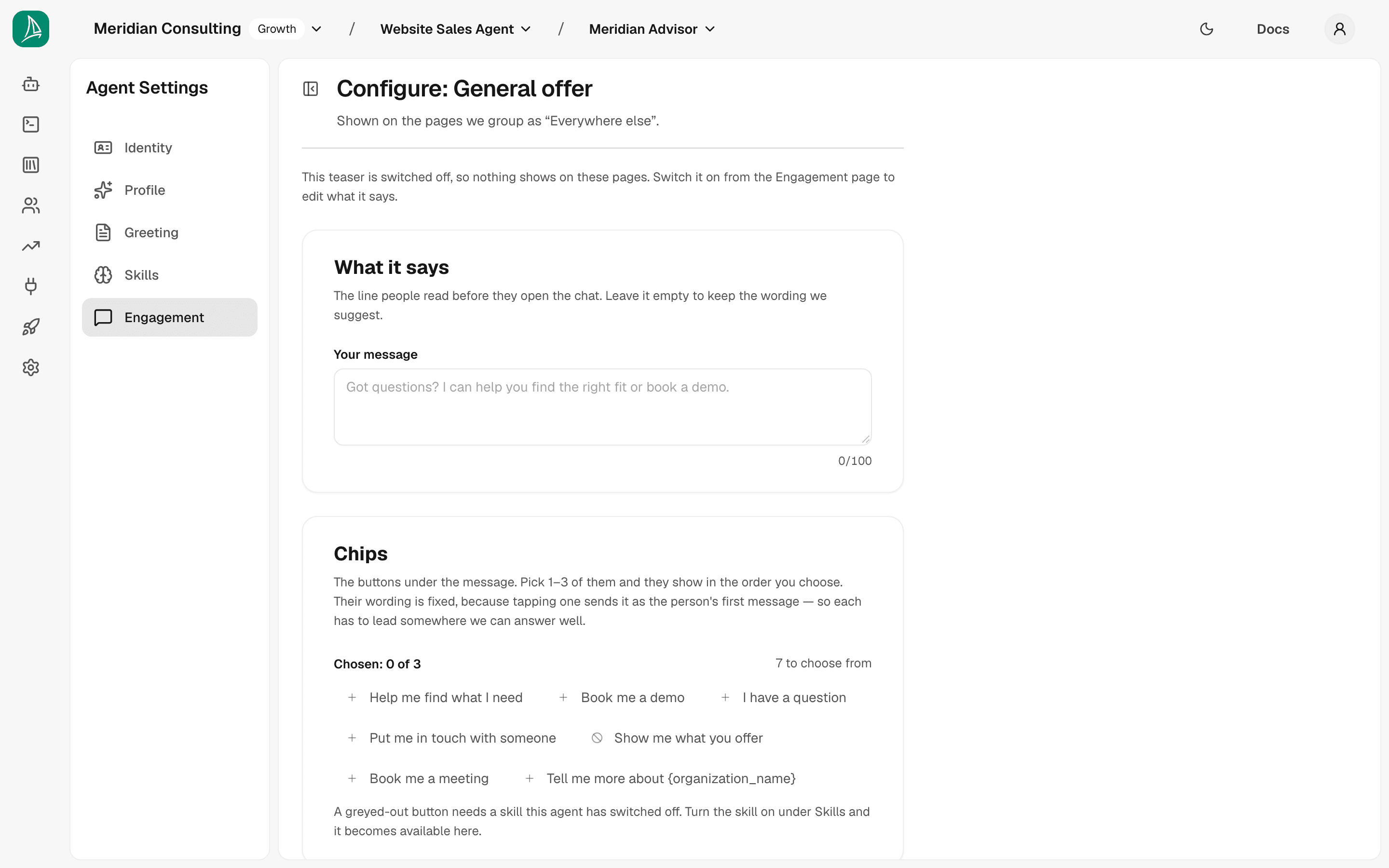The height and width of the screenshot is (868, 1389).
Task: Open the terminal console icon in sidebar
Action: click(x=31, y=124)
